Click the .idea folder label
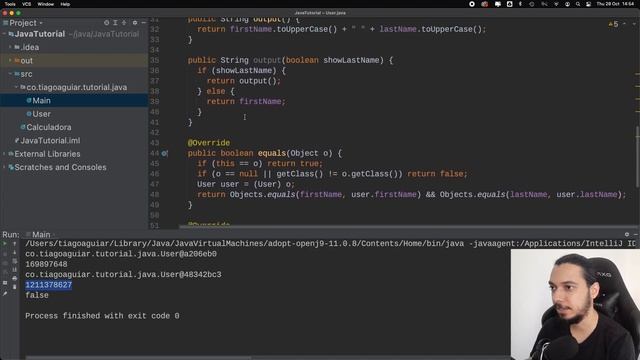This screenshot has width=640, height=360. (x=30, y=47)
